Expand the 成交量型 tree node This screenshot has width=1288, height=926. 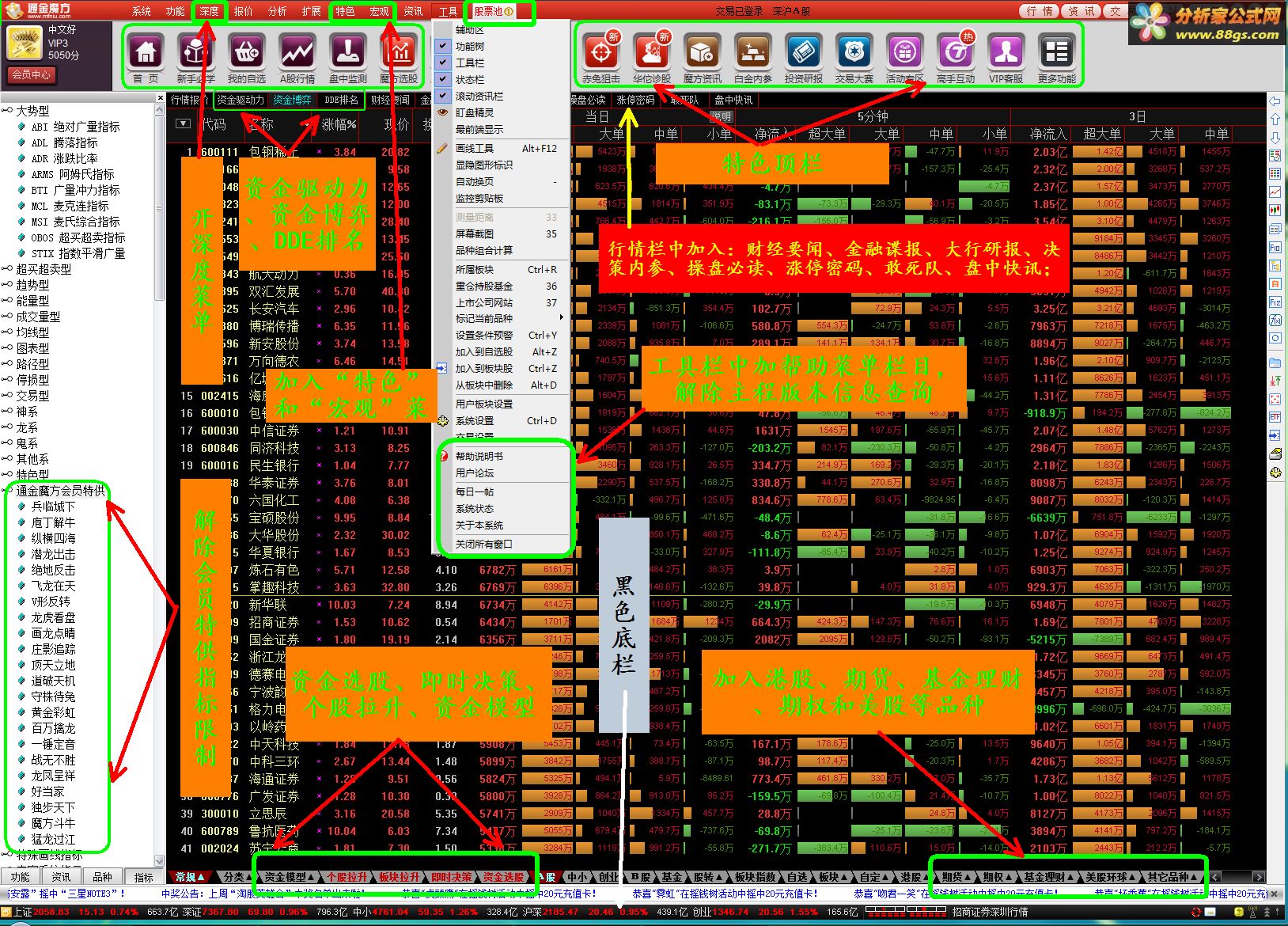click(7, 317)
